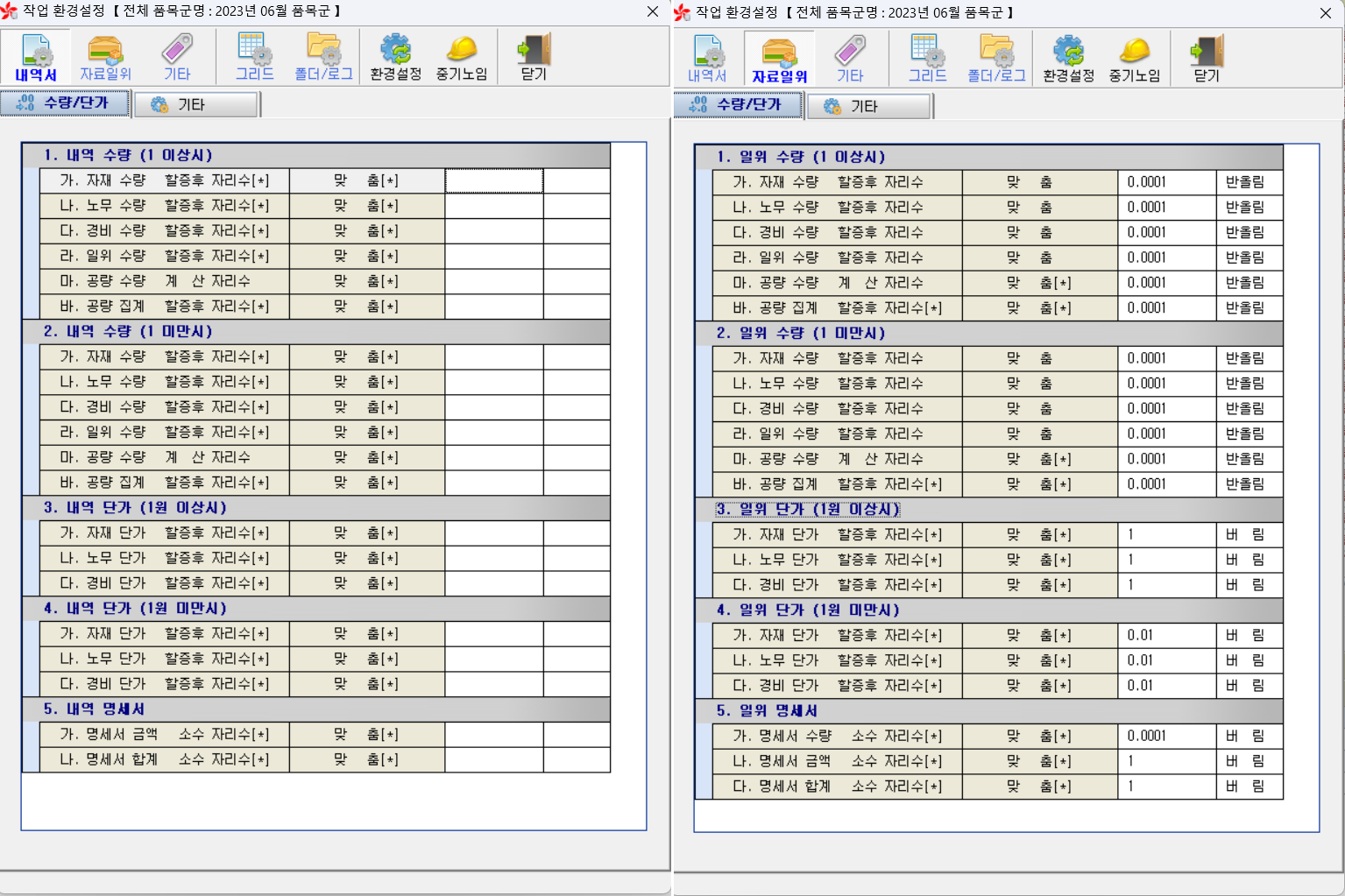Open 폴더/로그 in the right window toolbar
The height and width of the screenshot is (896, 1345).
(996, 60)
